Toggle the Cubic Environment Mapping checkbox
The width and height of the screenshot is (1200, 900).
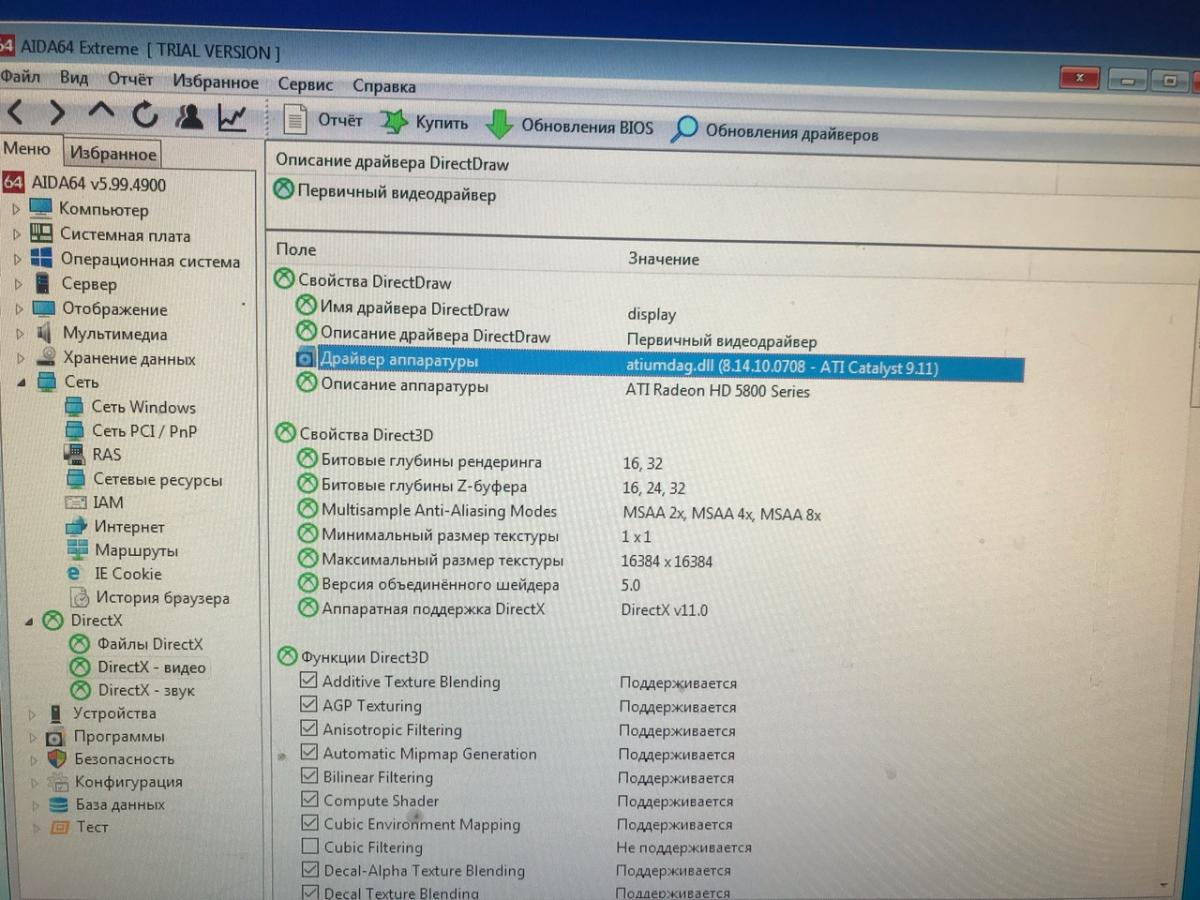tap(309, 823)
